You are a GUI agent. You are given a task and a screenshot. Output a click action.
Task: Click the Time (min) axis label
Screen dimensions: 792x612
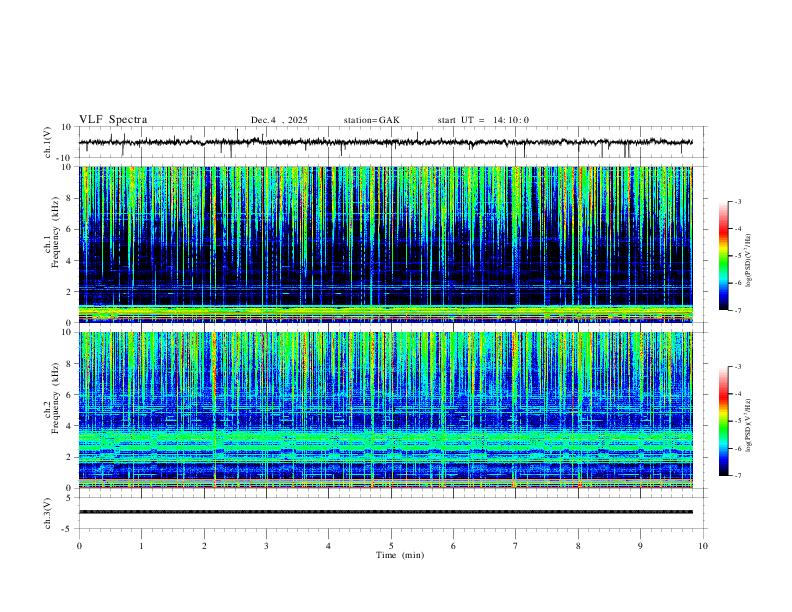pyautogui.click(x=400, y=555)
